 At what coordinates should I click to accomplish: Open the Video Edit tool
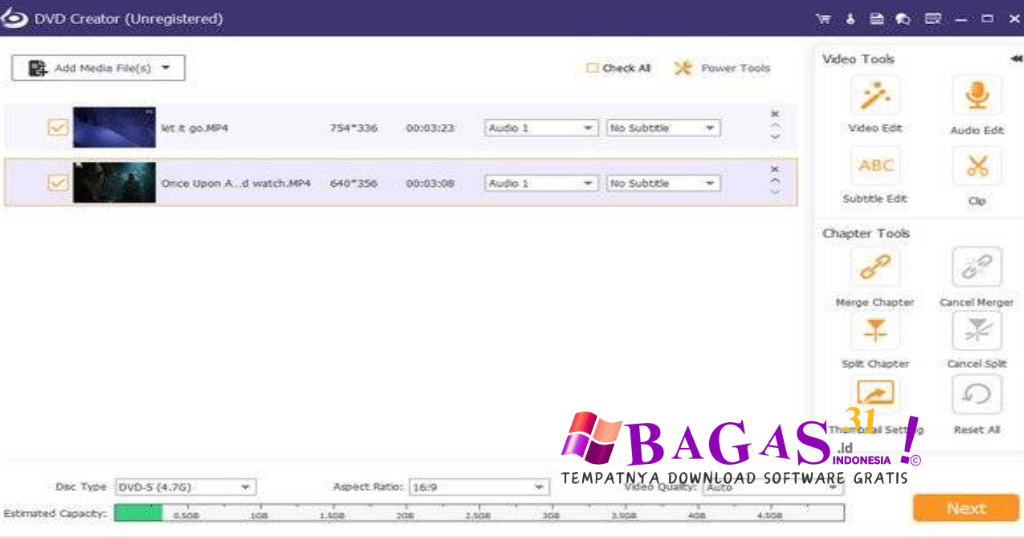click(x=875, y=97)
